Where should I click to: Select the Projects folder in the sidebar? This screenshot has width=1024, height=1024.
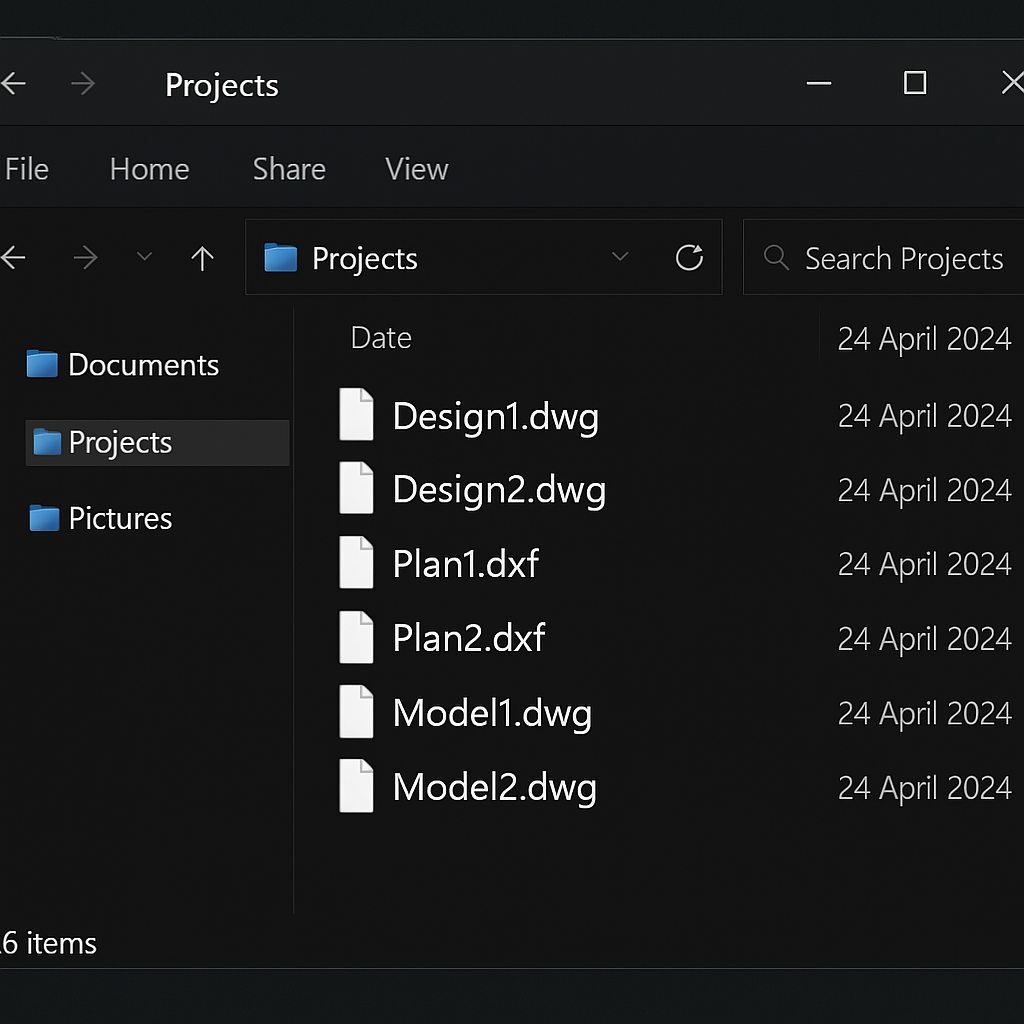pyautogui.click(x=120, y=442)
